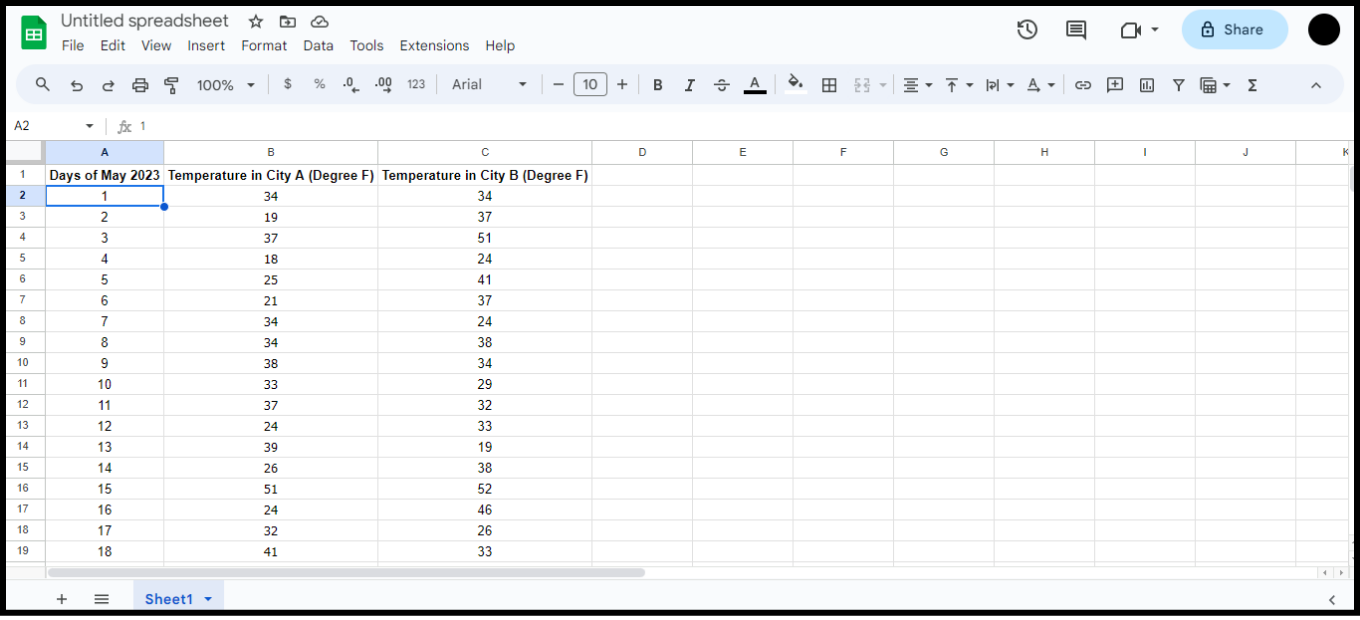The width and height of the screenshot is (1360, 620).
Task: Open the account profile avatar
Action: (1324, 30)
